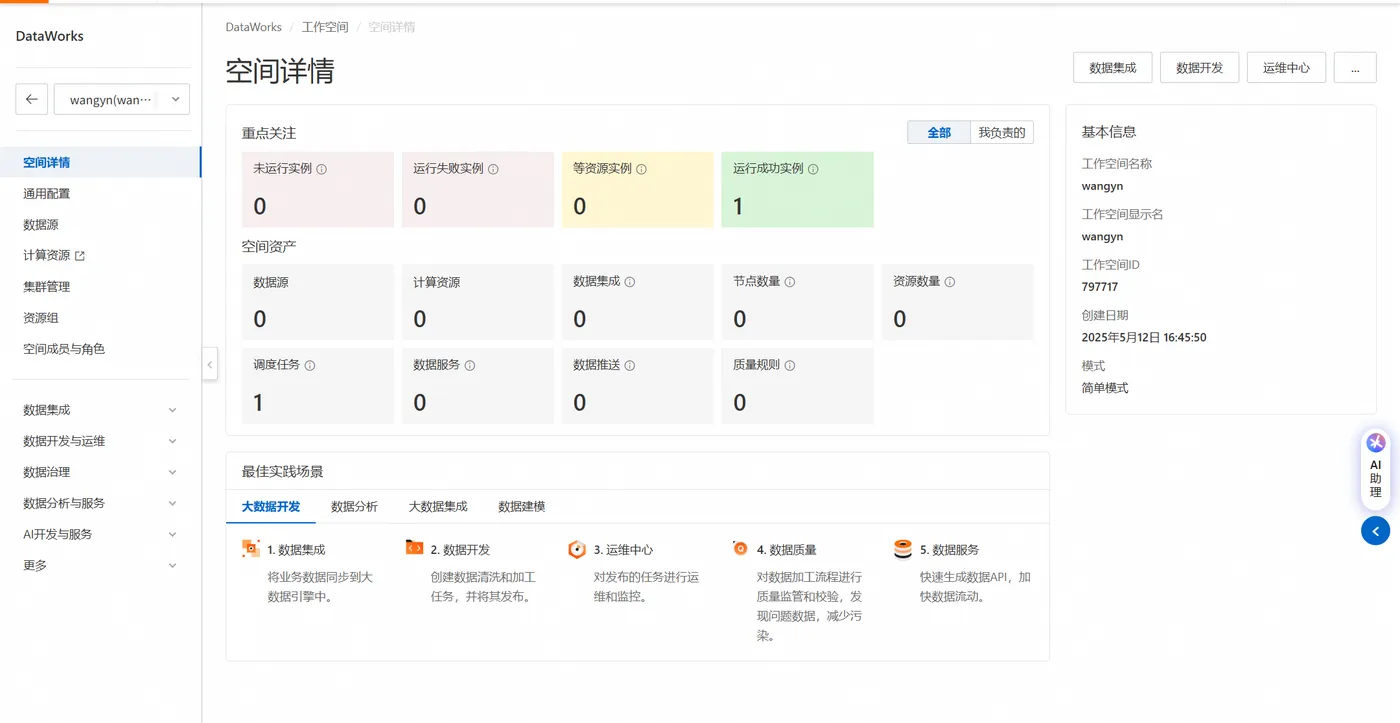Image resolution: width=1400 pixels, height=723 pixels.
Task: Select 空间详情 in the sidebar
Action: click(x=100, y=162)
